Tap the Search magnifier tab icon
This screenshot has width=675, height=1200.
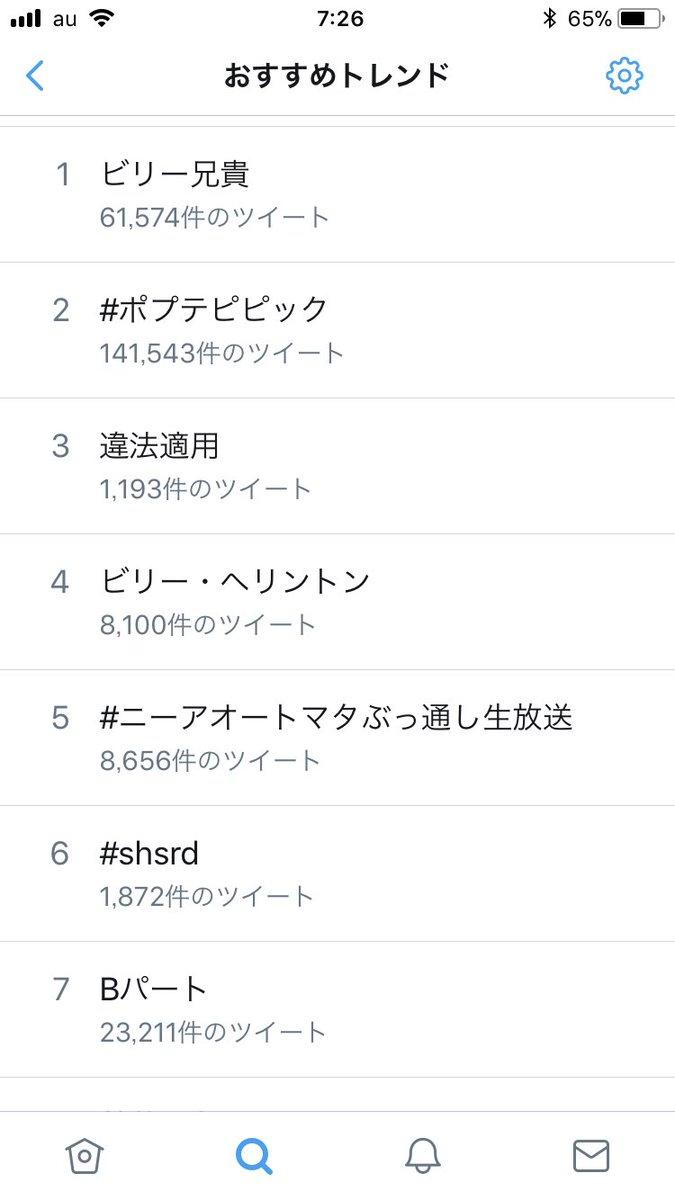254,1156
